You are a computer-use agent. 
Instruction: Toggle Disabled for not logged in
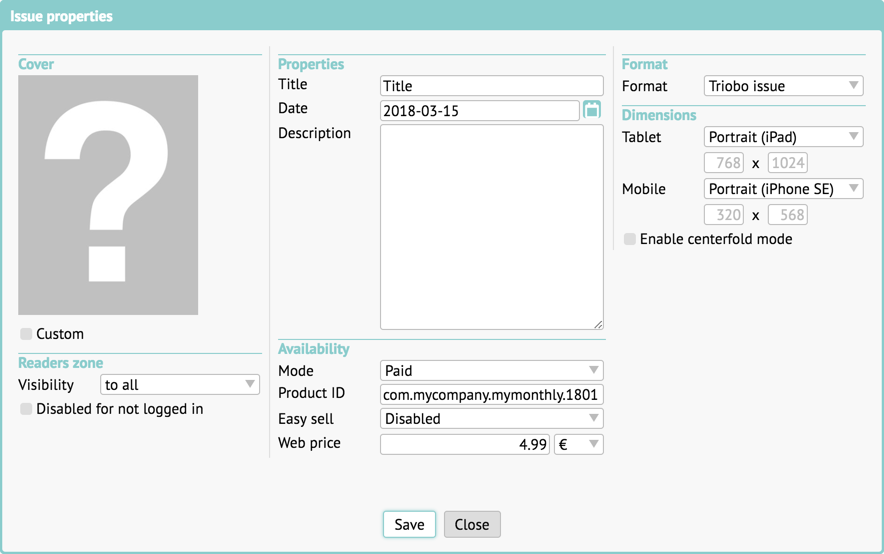26,409
